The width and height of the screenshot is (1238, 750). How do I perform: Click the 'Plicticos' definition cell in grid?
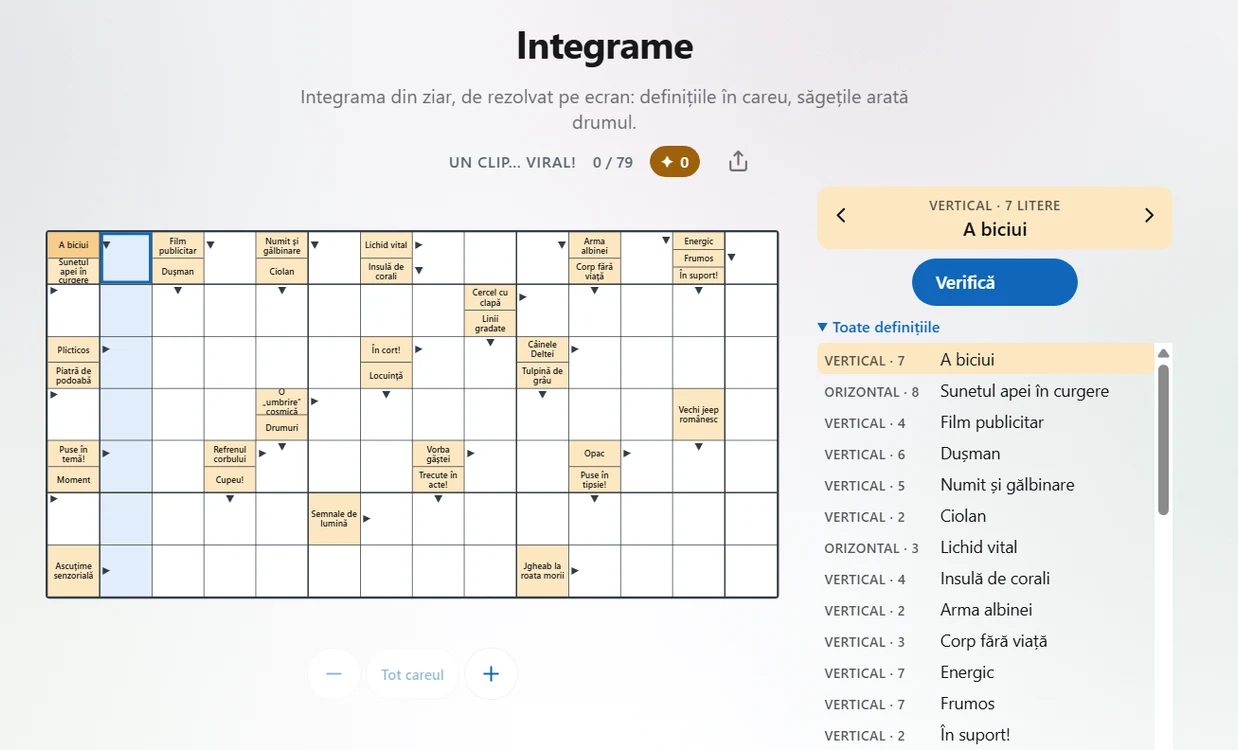[x=73, y=350]
